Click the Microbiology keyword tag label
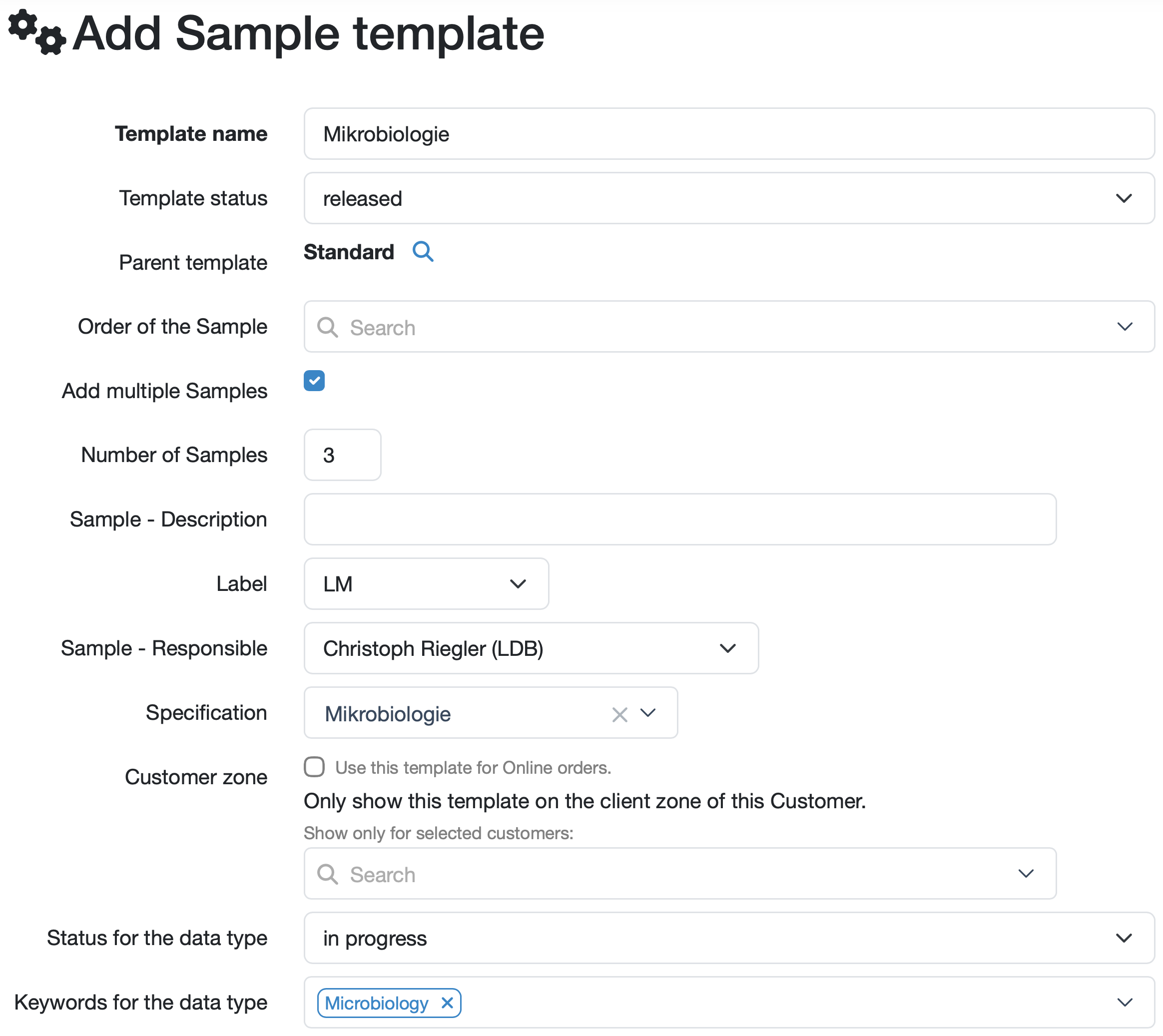The width and height of the screenshot is (1163, 1036). pos(376,1003)
